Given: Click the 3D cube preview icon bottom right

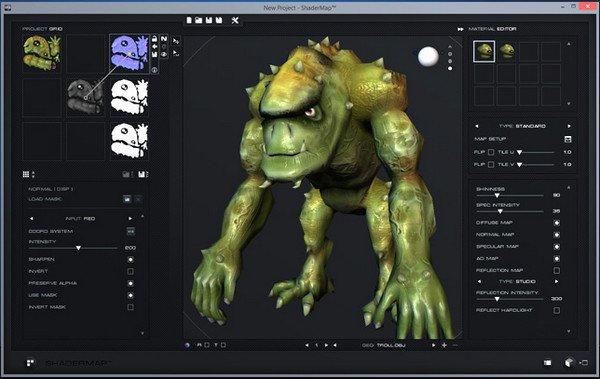Looking at the screenshot, I should 569,363.
